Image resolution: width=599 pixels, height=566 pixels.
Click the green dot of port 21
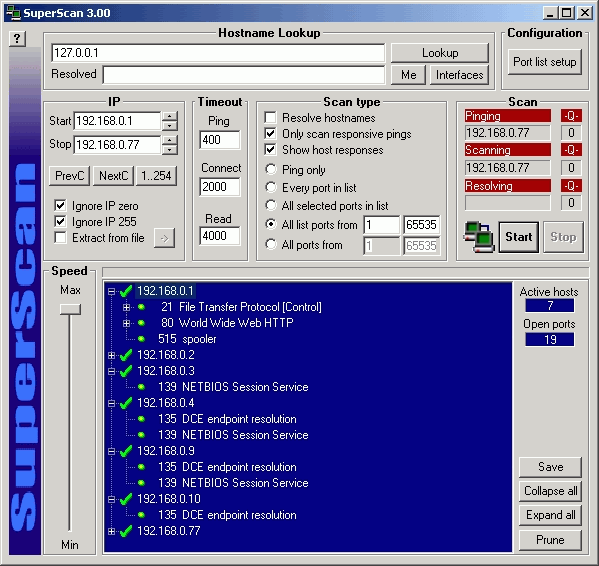[141, 307]
